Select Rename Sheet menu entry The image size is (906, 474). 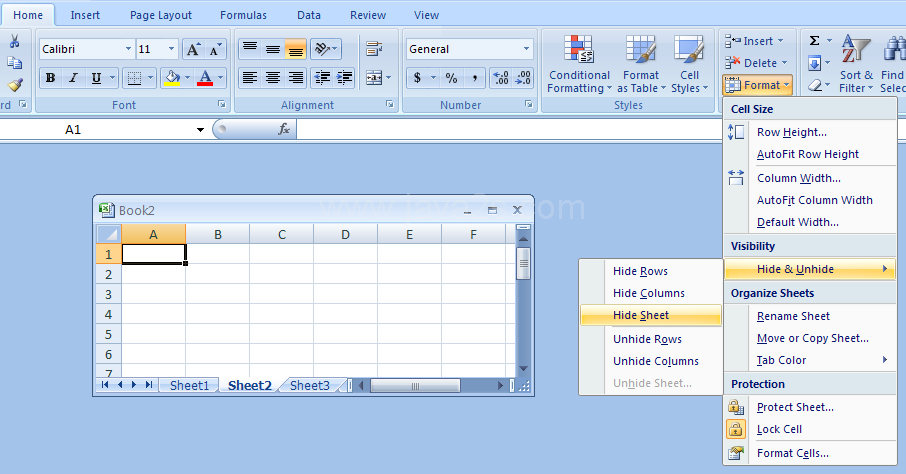(810, 316)
